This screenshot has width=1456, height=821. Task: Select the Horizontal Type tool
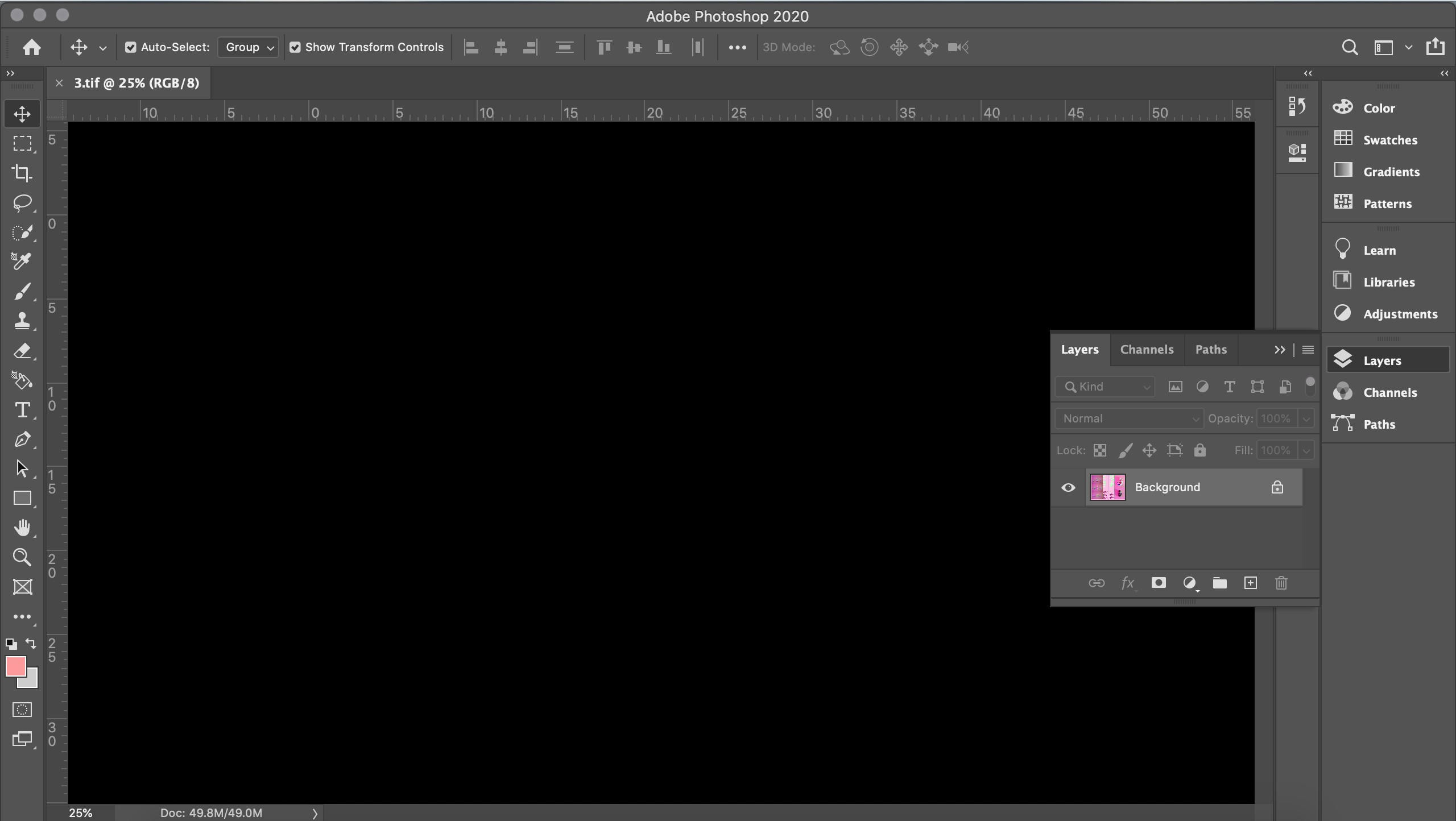click(22, 410)
